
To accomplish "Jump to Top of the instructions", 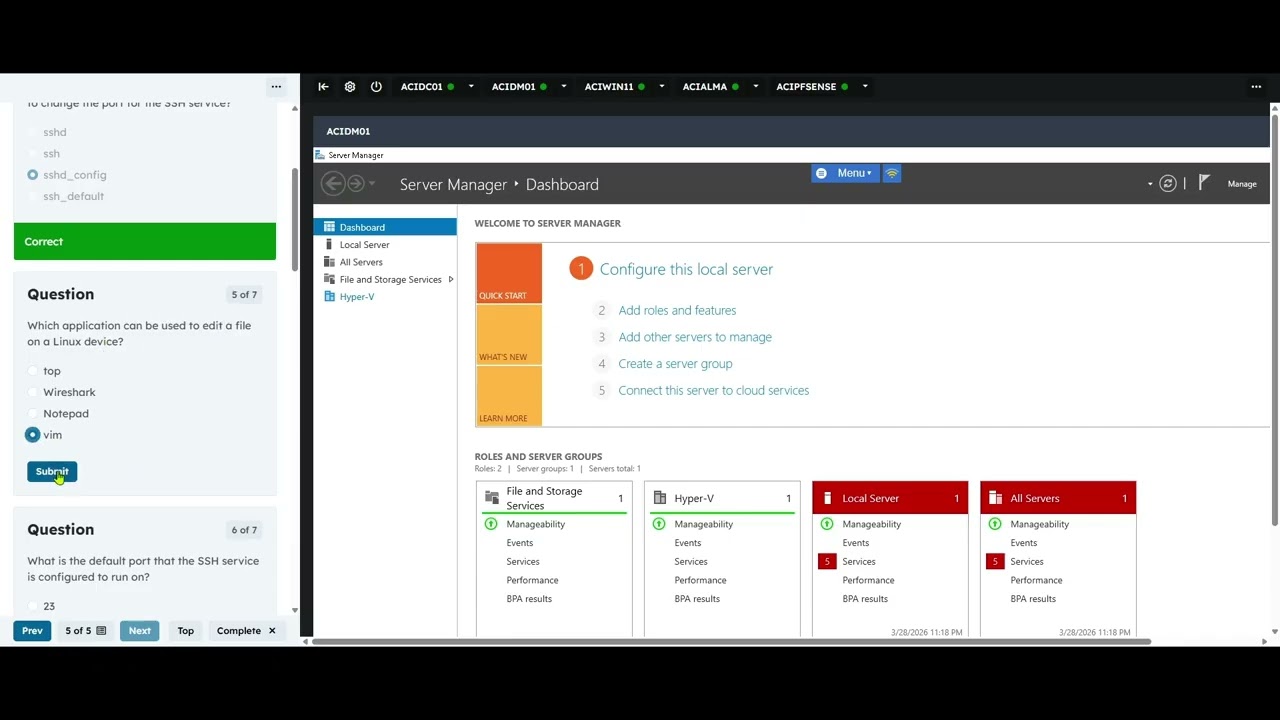I will coord(186,631).
